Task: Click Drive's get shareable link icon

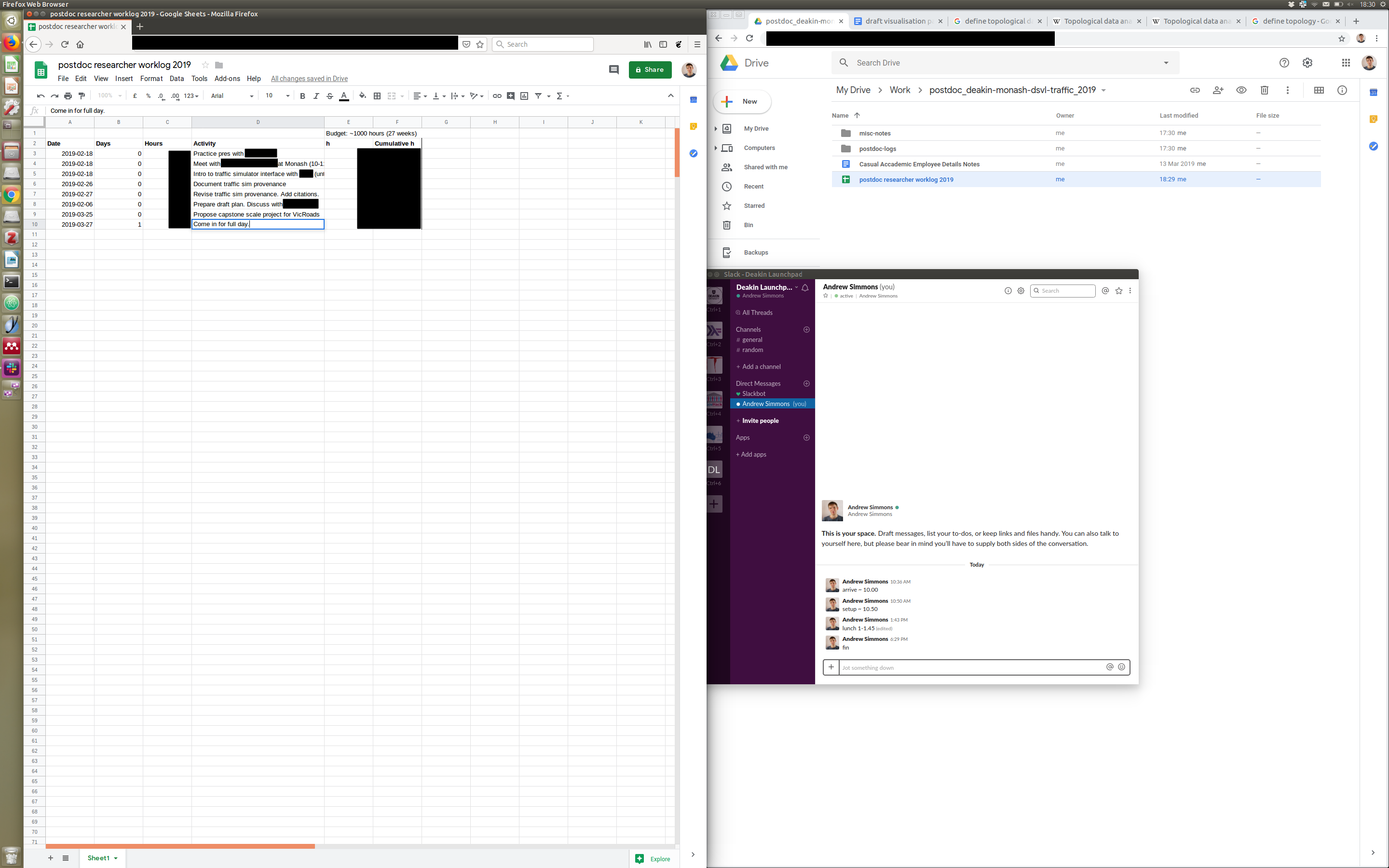Action: 1195,90
